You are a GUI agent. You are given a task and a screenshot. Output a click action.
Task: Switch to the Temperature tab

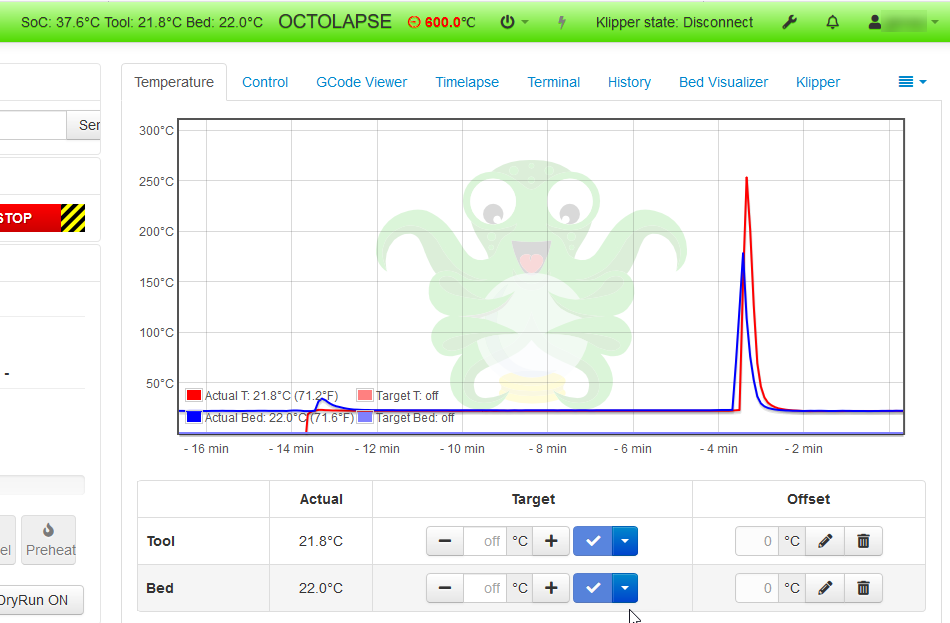point(174,82)
